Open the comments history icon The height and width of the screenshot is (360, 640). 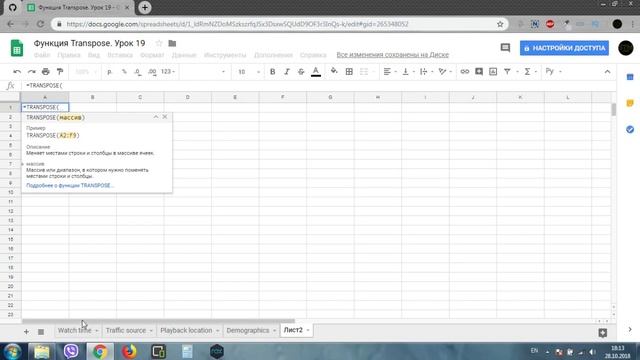coord(505,48)
